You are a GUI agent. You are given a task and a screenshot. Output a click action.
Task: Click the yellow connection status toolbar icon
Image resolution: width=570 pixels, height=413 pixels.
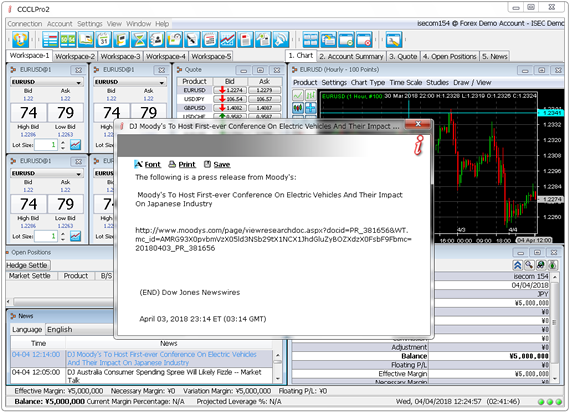coord(20,40)
